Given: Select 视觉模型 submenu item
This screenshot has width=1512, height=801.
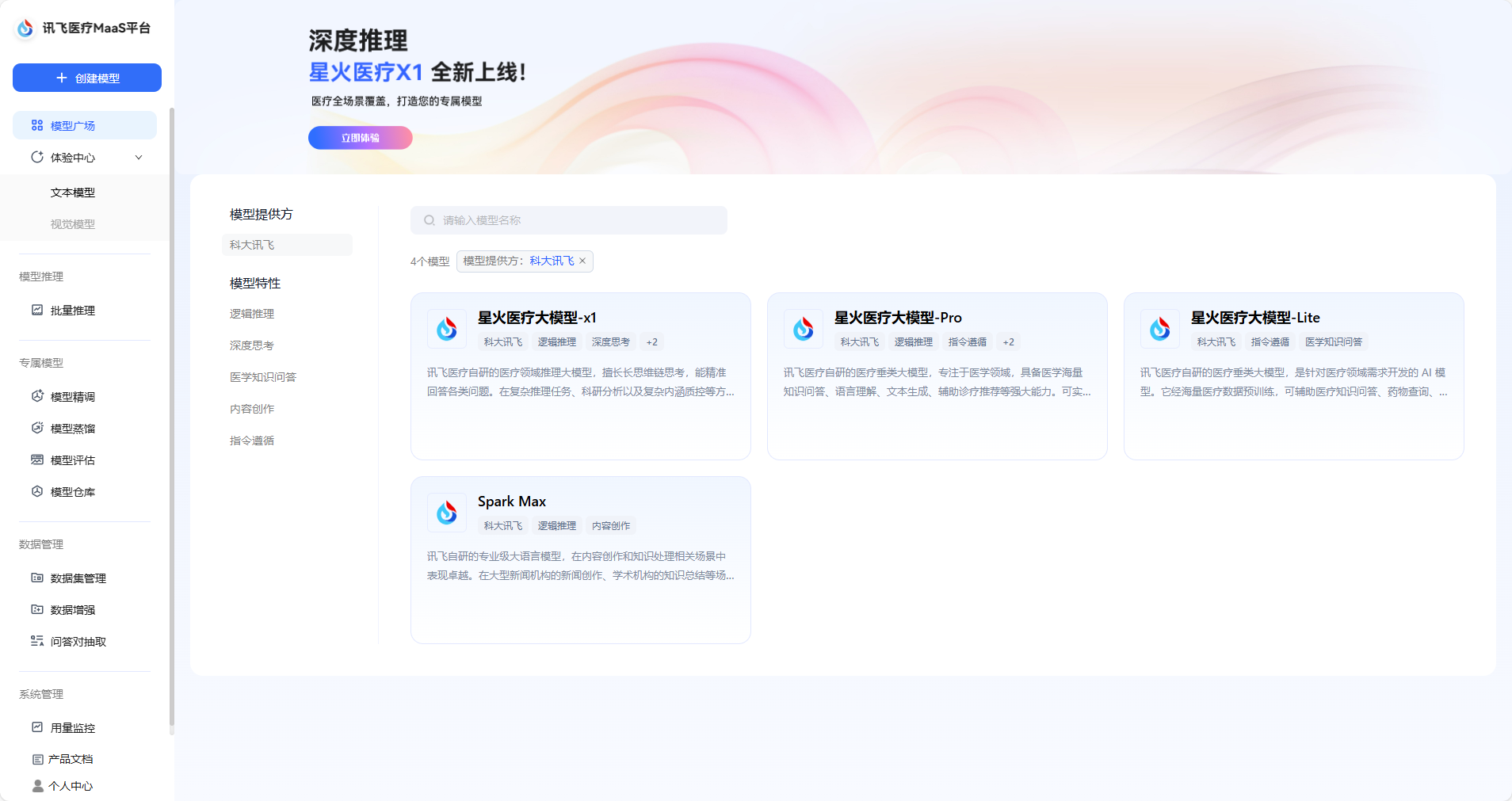Looking at the screenshot, I should [x=73, y=224].
